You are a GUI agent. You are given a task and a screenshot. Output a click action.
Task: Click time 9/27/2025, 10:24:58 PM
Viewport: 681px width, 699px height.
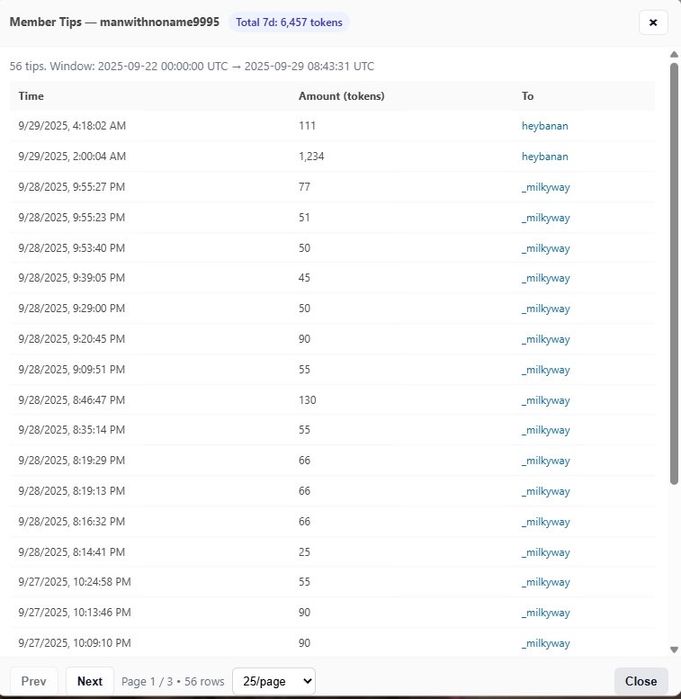[x=75, y=582]
